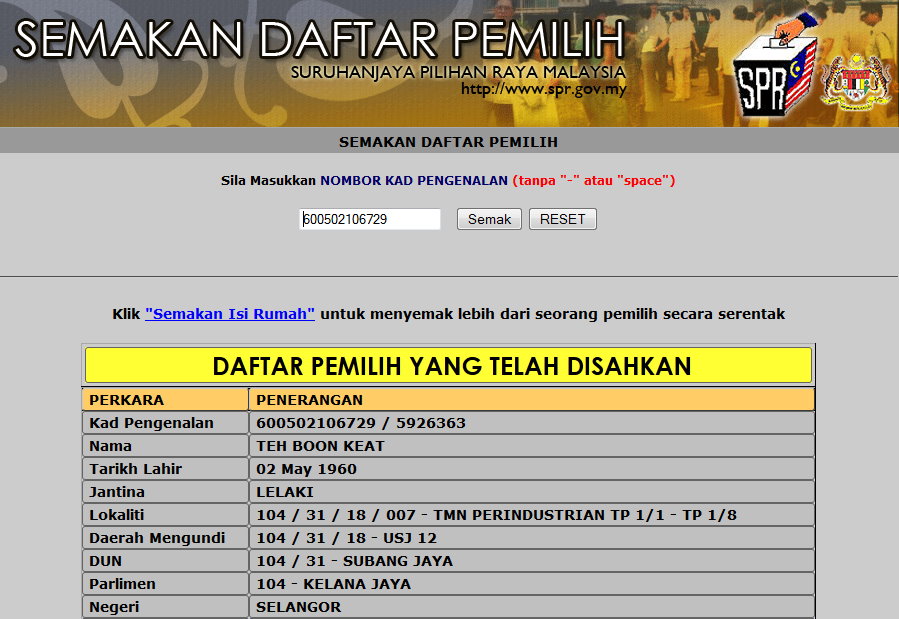899x619 pixels.
Task: Click the Kad Pengenalan row label
Action: 151,423
